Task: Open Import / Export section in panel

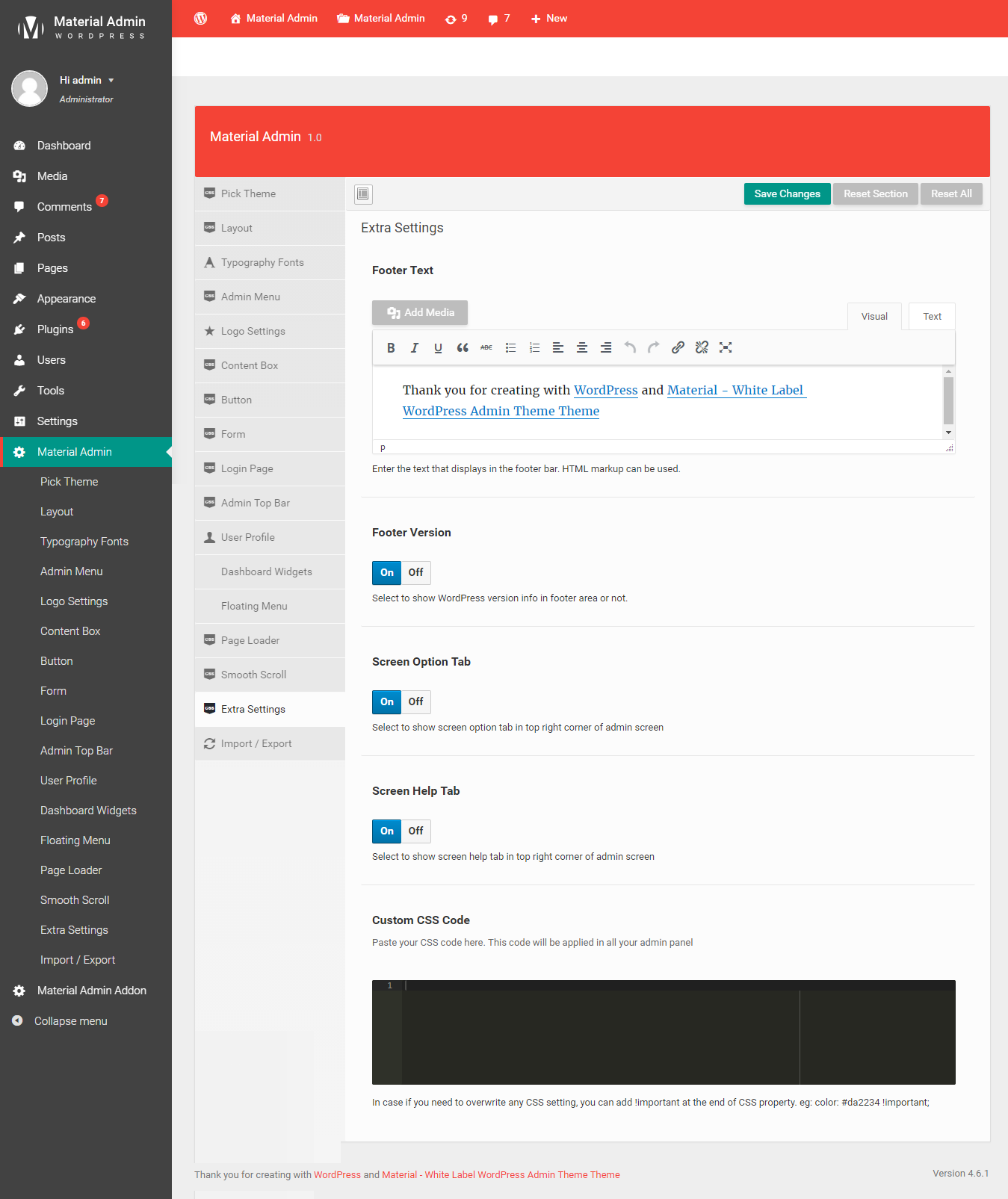Action: click(270, 744)
